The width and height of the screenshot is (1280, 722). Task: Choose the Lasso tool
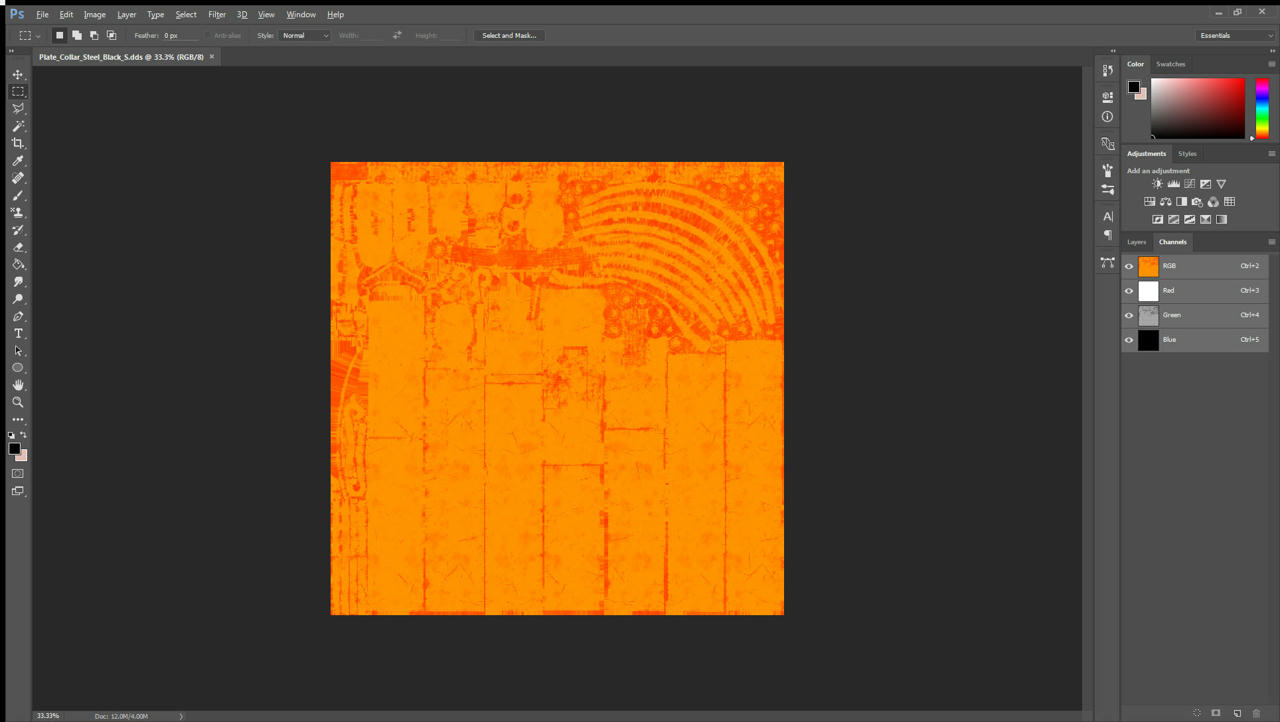coord(18,109)
